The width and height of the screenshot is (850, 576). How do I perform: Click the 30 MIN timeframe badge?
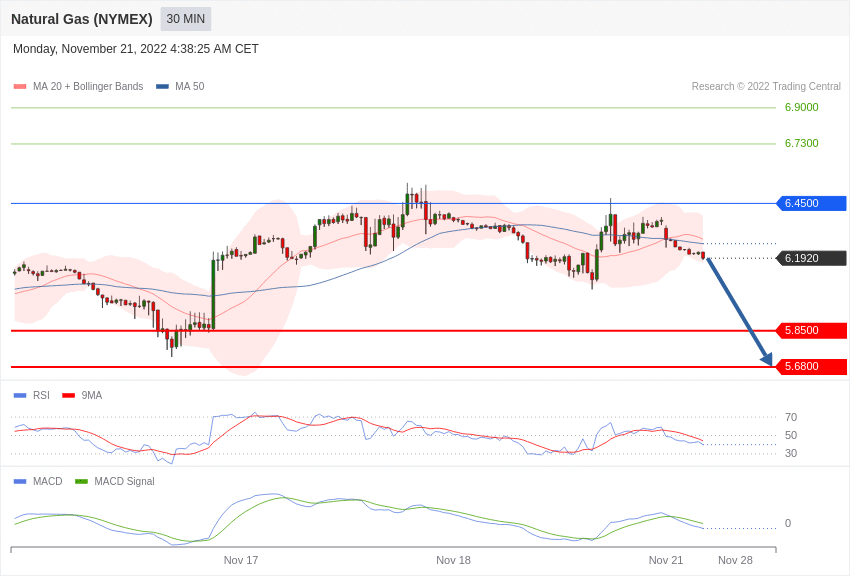point(185,19)
